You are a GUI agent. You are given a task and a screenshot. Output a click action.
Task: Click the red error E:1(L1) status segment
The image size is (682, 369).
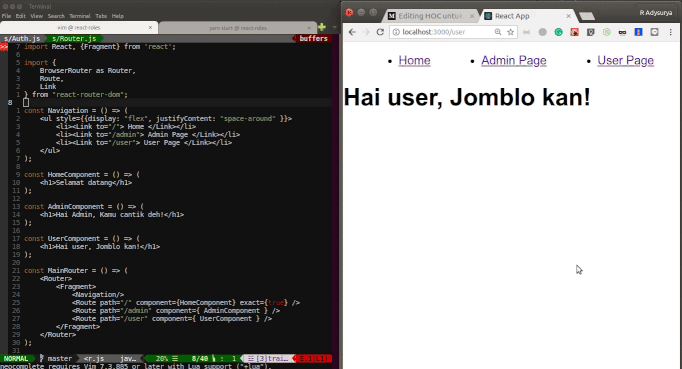314,359
